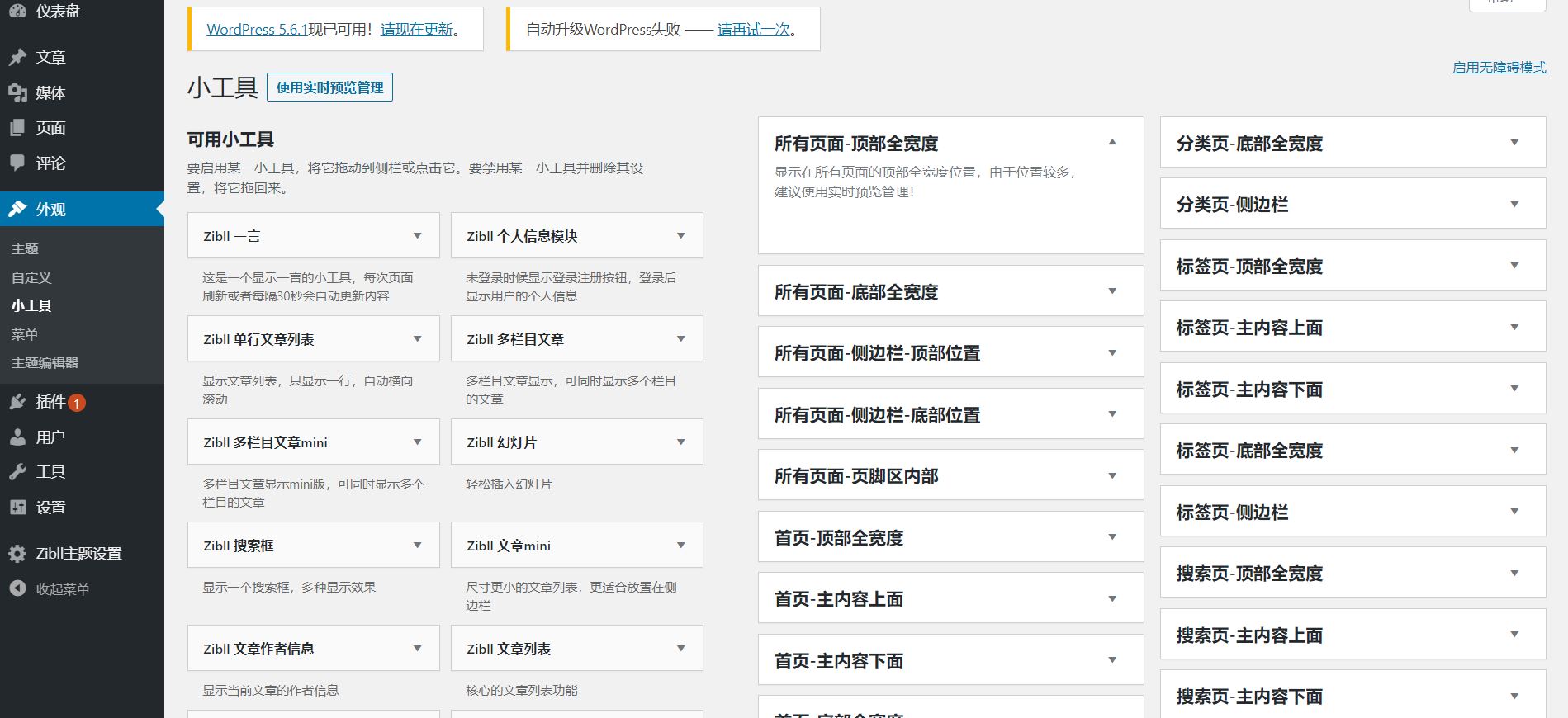1568x718 pixels.
Task: Expand the 分类页-侧边栏 widget area
Action: click(x=1514, y=205)
